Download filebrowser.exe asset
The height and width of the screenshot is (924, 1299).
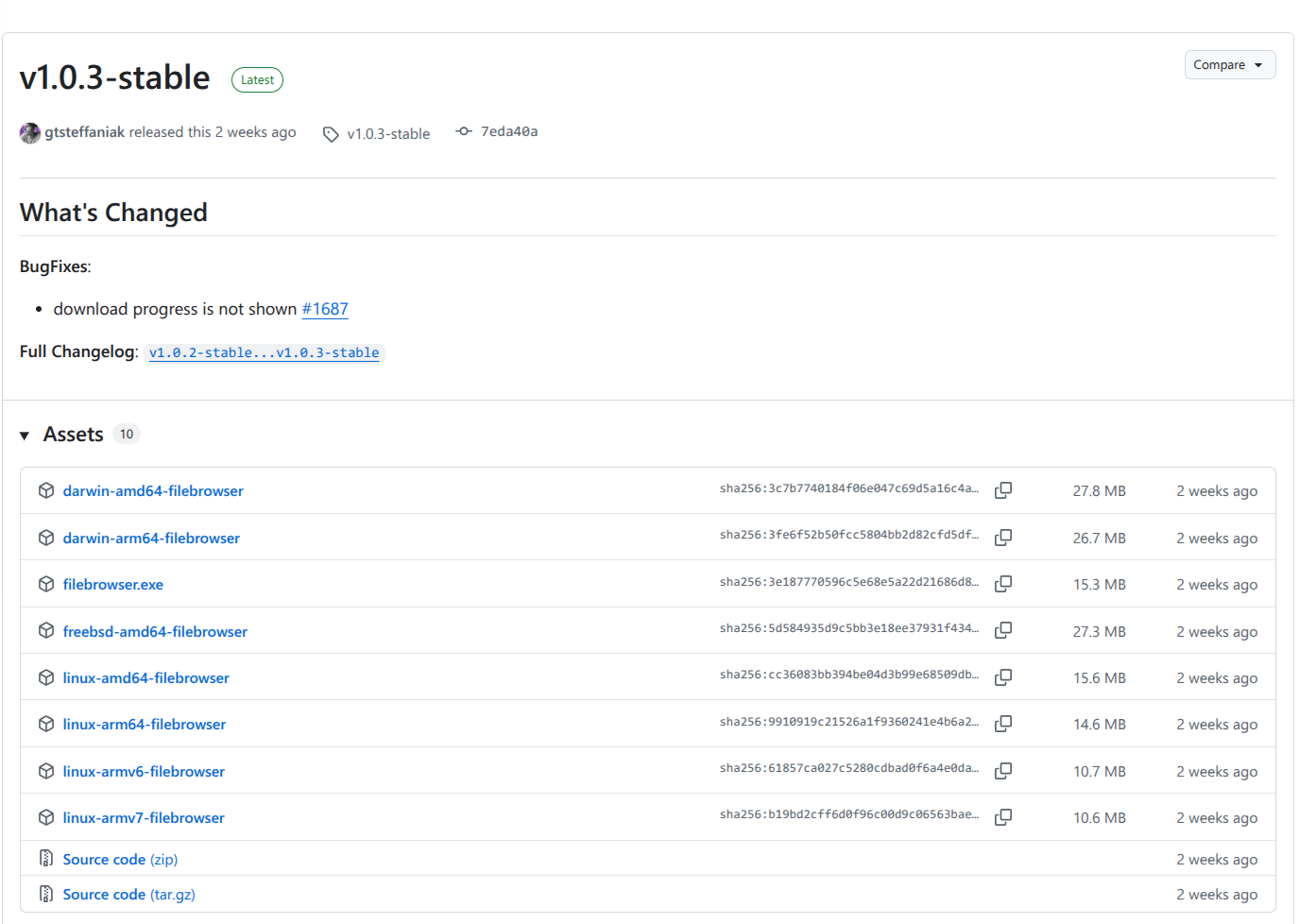coord(112,585)
